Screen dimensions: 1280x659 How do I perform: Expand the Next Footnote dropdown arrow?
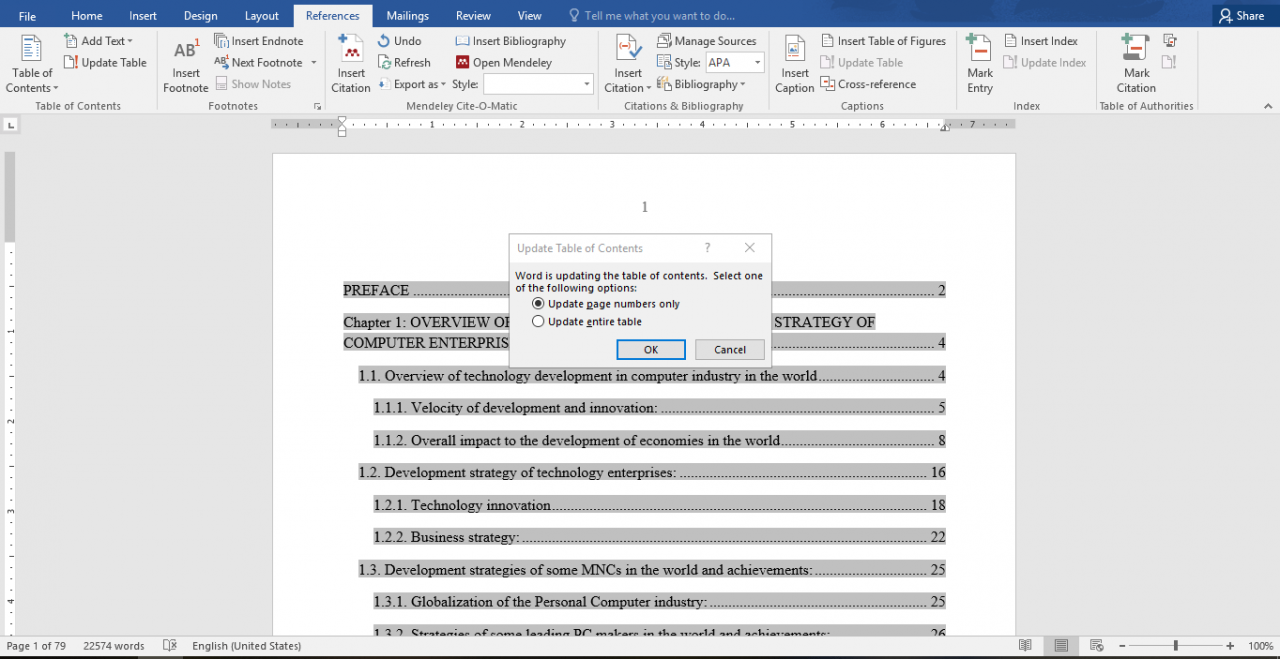313,62
